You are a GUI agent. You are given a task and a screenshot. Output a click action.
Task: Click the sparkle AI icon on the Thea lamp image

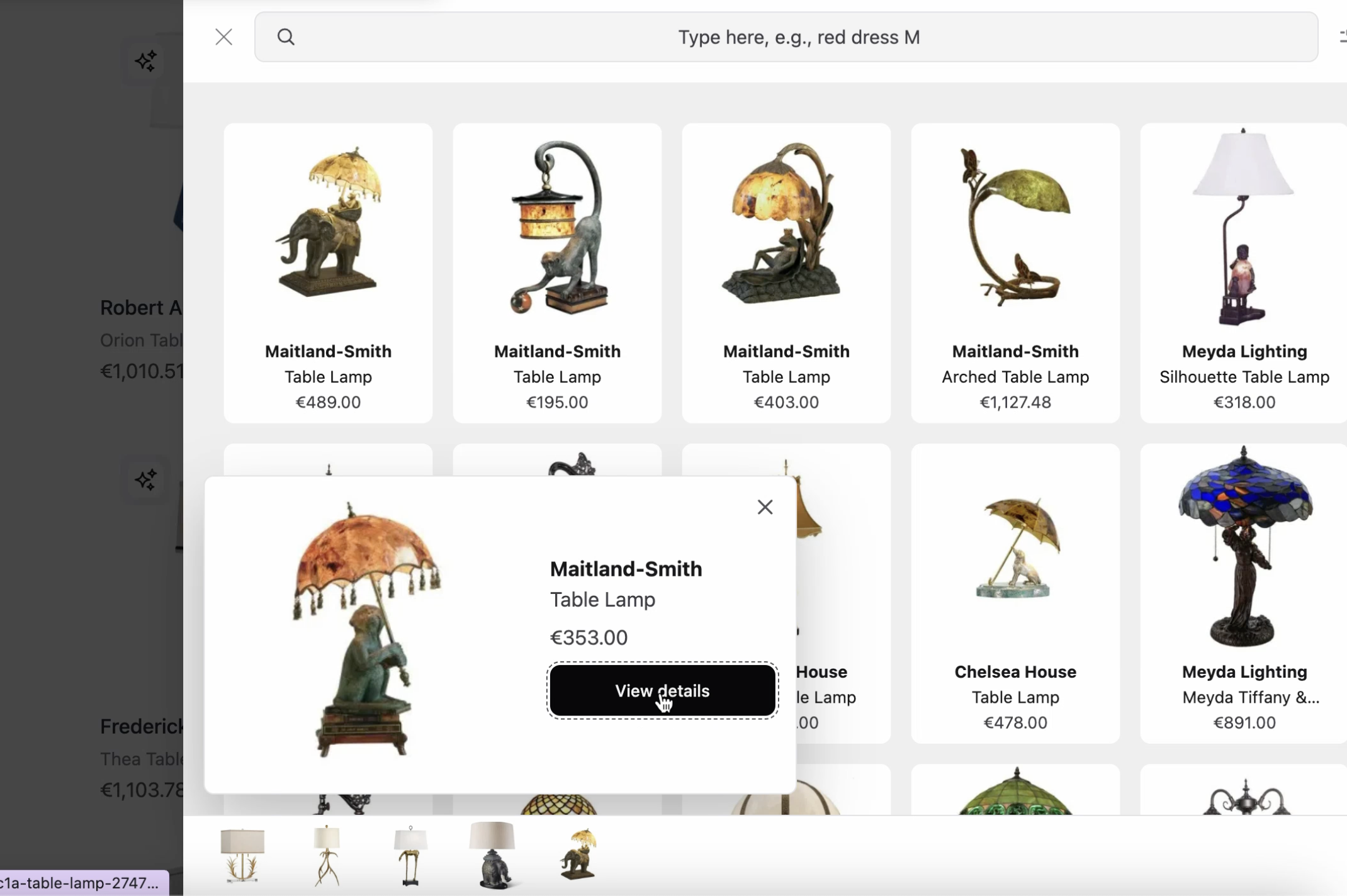[x=145, y=479]
